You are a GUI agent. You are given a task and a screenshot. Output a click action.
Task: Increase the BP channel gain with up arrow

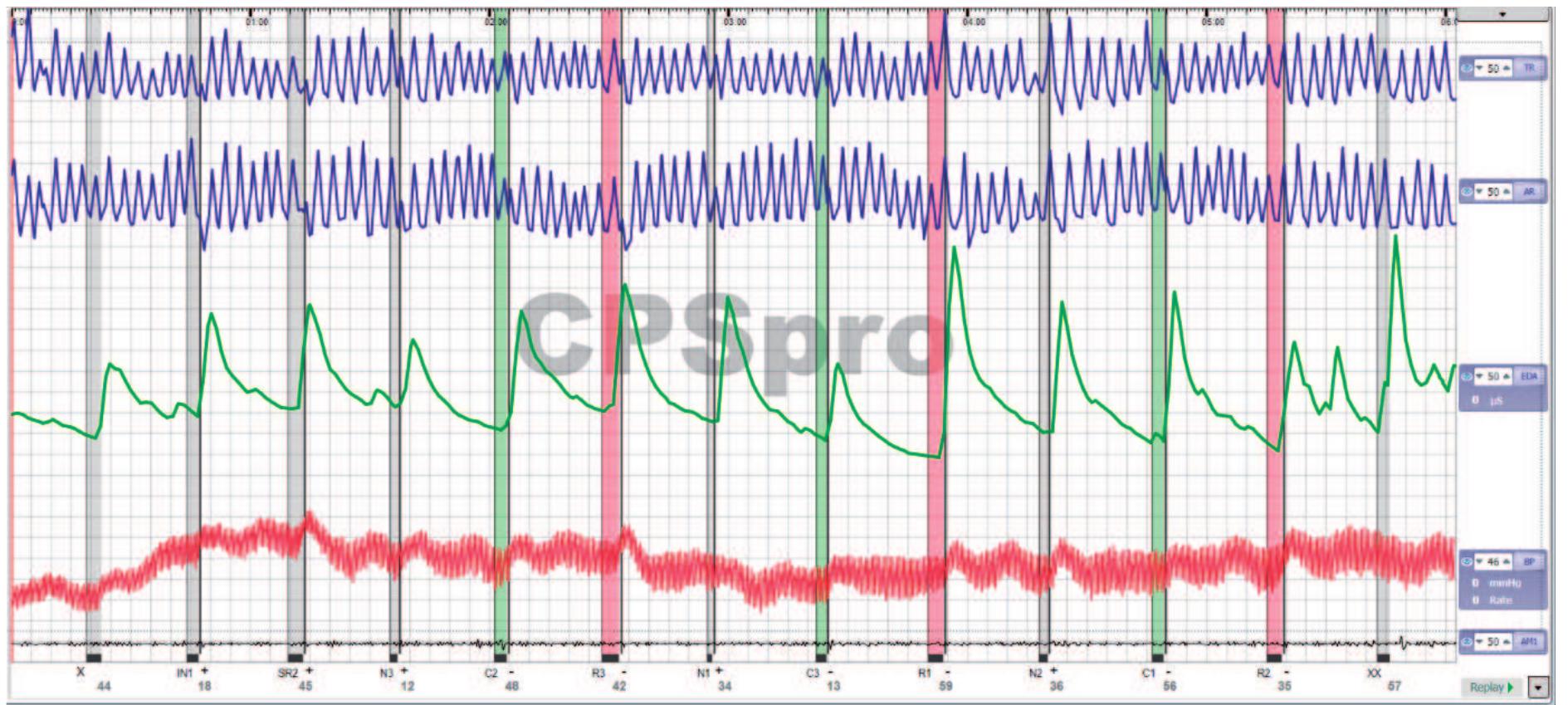pyautogui.click(x=1507, y=562)
